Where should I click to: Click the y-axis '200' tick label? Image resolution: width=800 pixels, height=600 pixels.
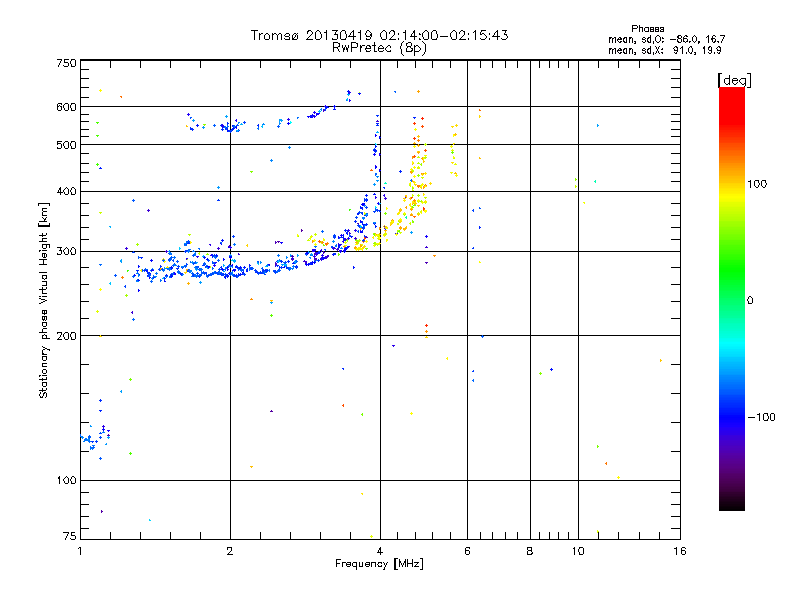[x=67, y=336]
